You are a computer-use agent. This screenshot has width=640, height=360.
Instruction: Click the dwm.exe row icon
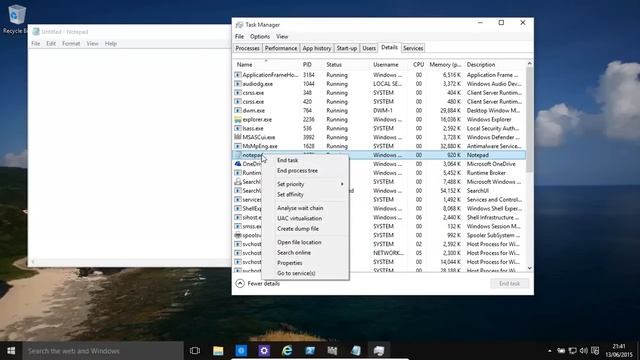click(238, 111)
